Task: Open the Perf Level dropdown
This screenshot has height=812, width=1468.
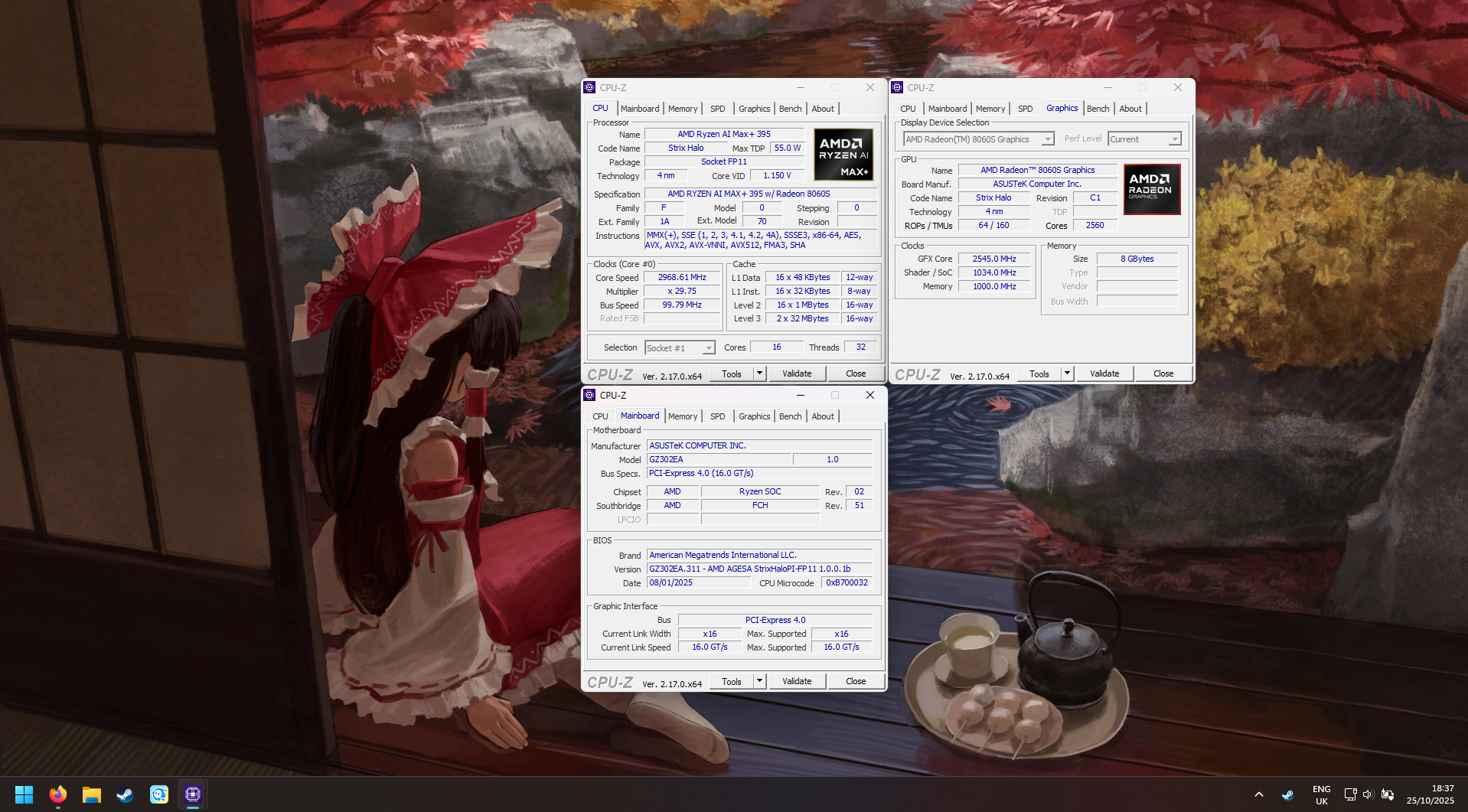Action: click(1174, 139)
